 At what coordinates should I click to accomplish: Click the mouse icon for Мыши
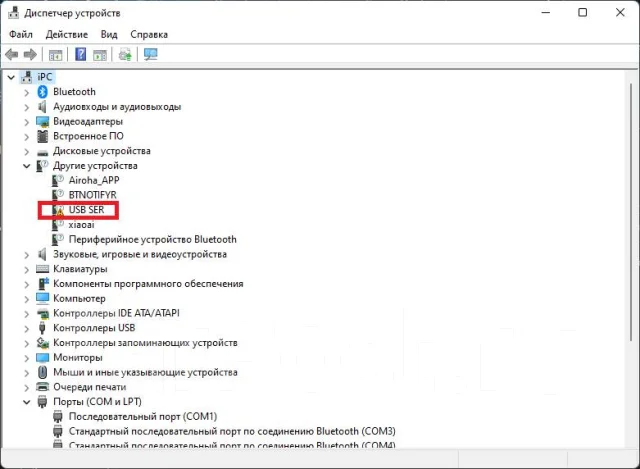pyautogui.click(x=42, y=372)
